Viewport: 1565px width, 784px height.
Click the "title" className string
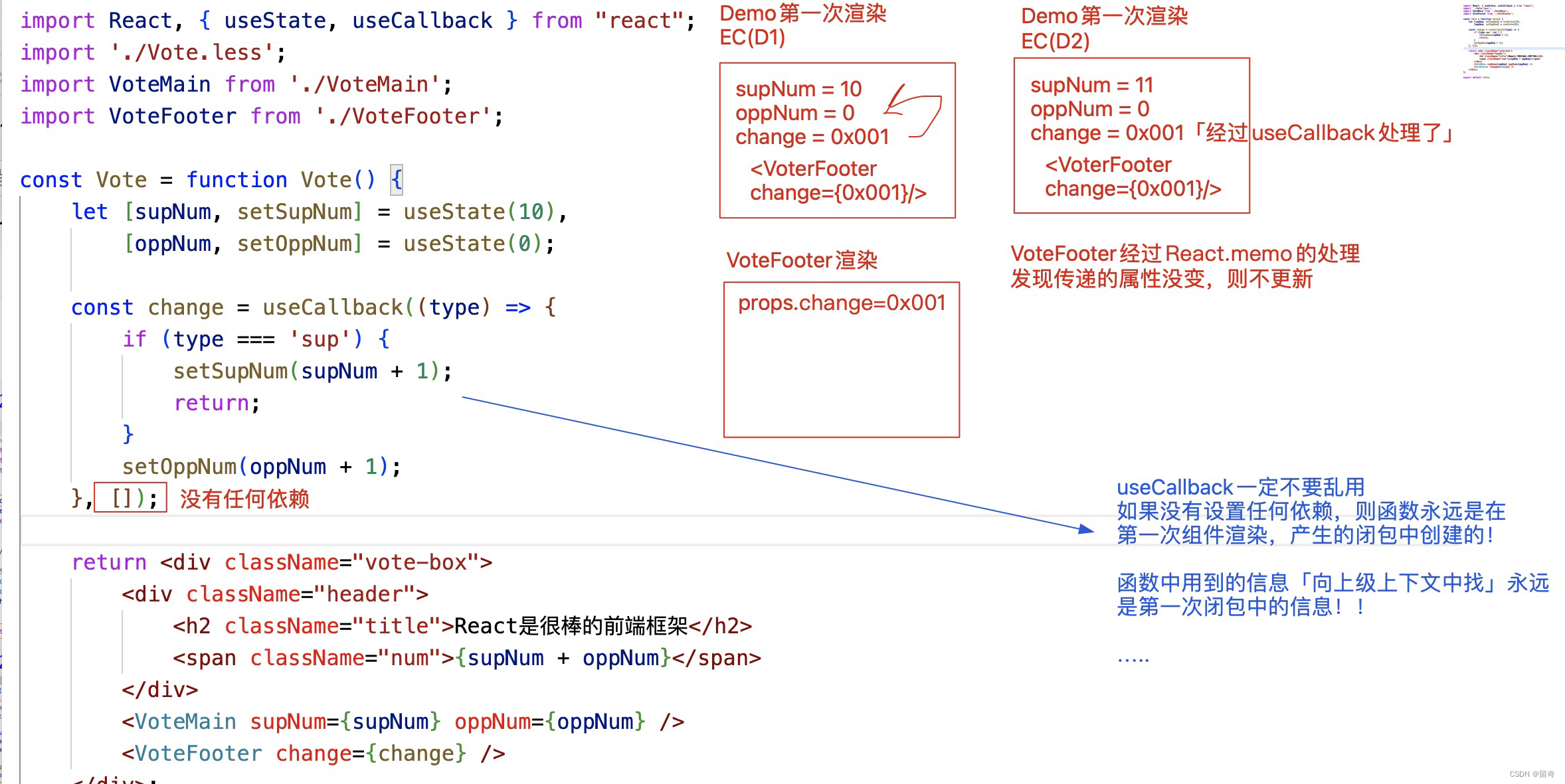[x=397, y=626]
